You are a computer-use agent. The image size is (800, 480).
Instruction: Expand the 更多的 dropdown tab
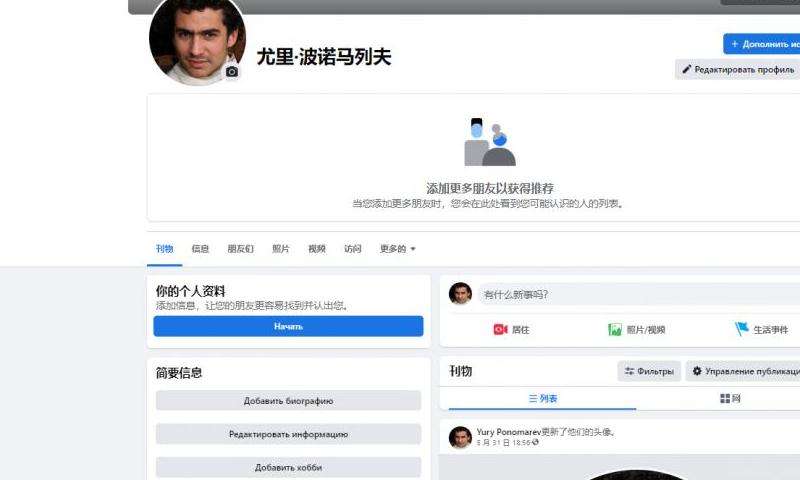pyautogui.click(x=397, y=249)
